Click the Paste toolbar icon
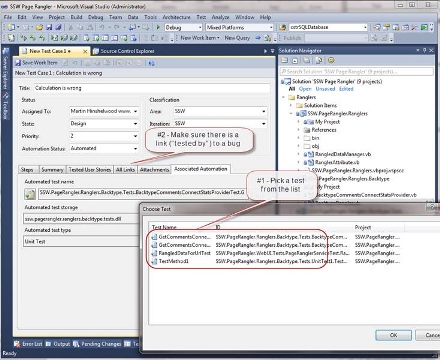 click(90, 27)
